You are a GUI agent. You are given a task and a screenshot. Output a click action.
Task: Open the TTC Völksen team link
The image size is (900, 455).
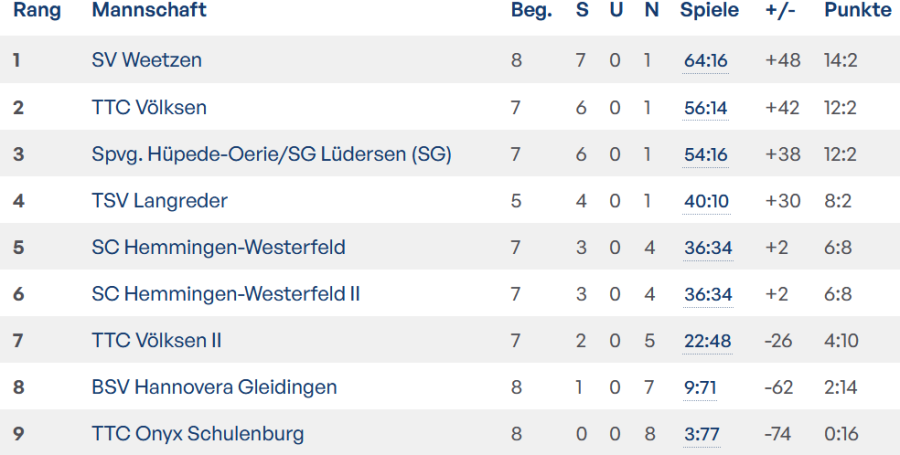coord(149,107)
